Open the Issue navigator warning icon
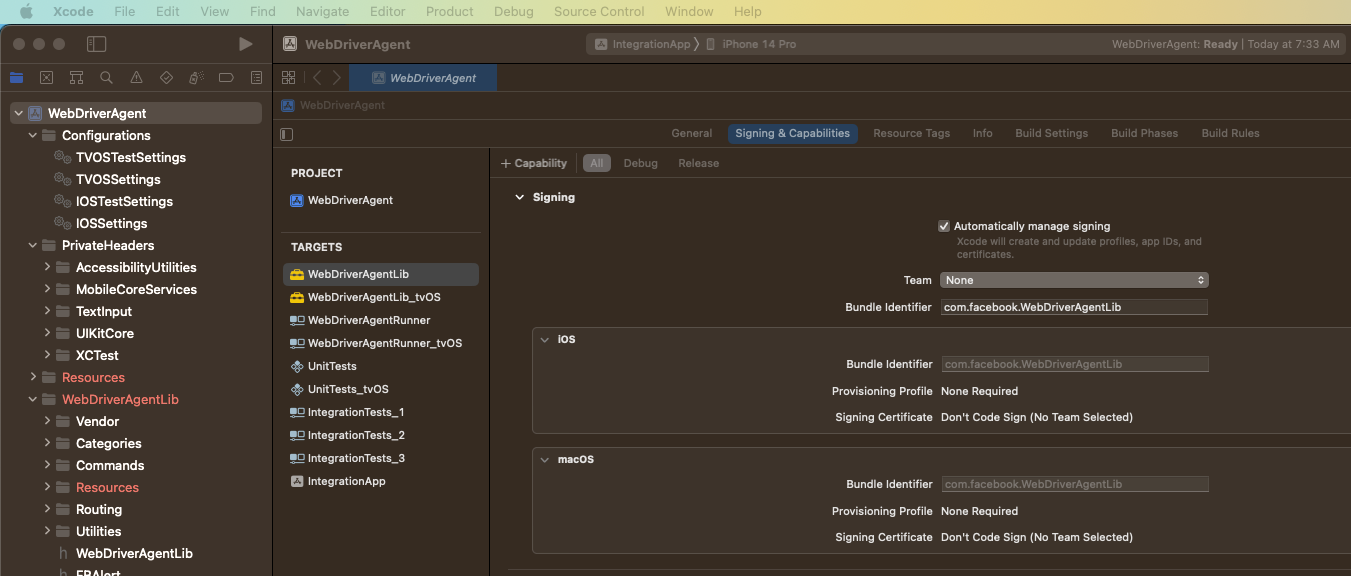 [x=136, y=78]
